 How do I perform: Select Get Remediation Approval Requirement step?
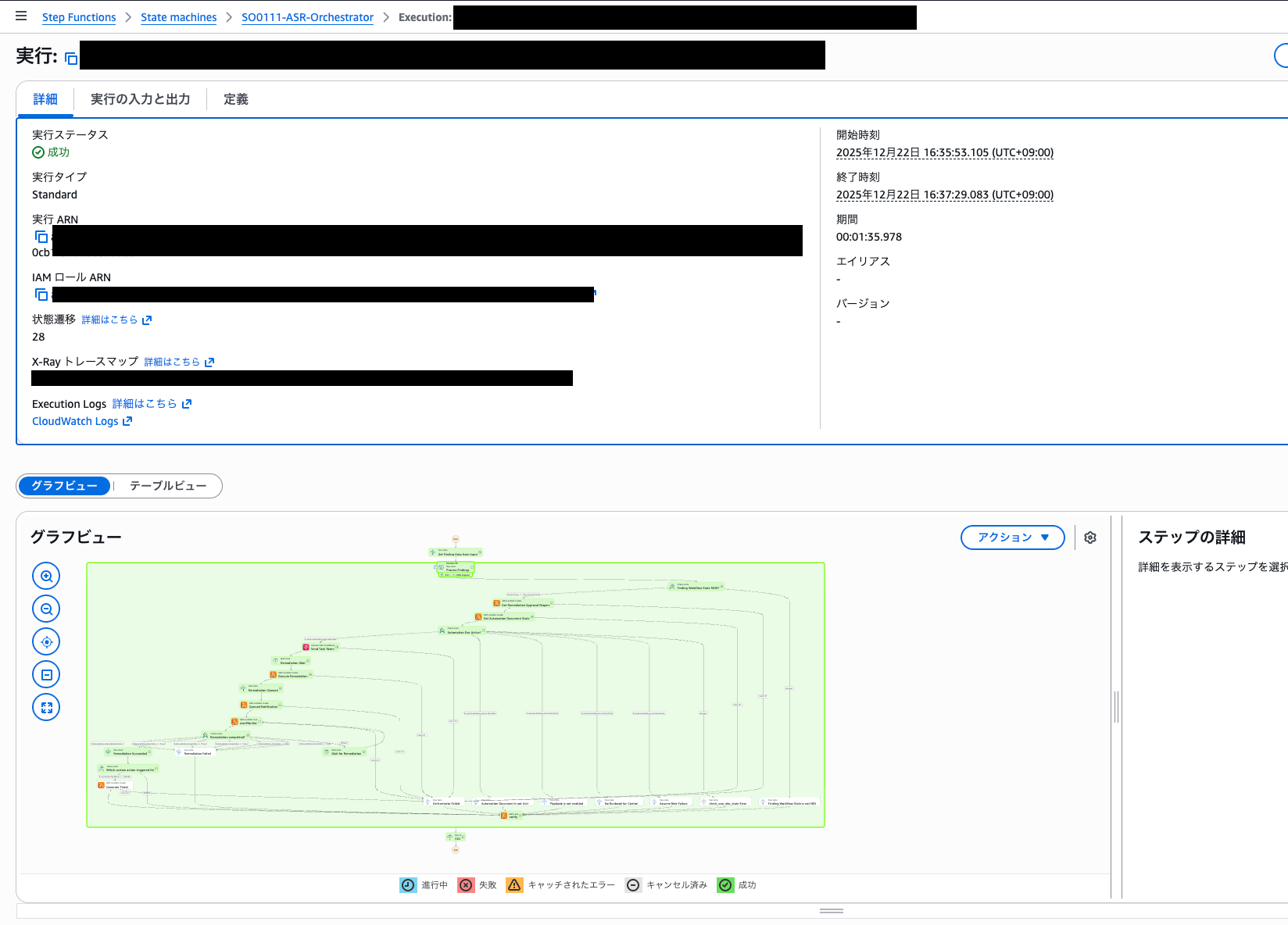click(x=522, y=603)
